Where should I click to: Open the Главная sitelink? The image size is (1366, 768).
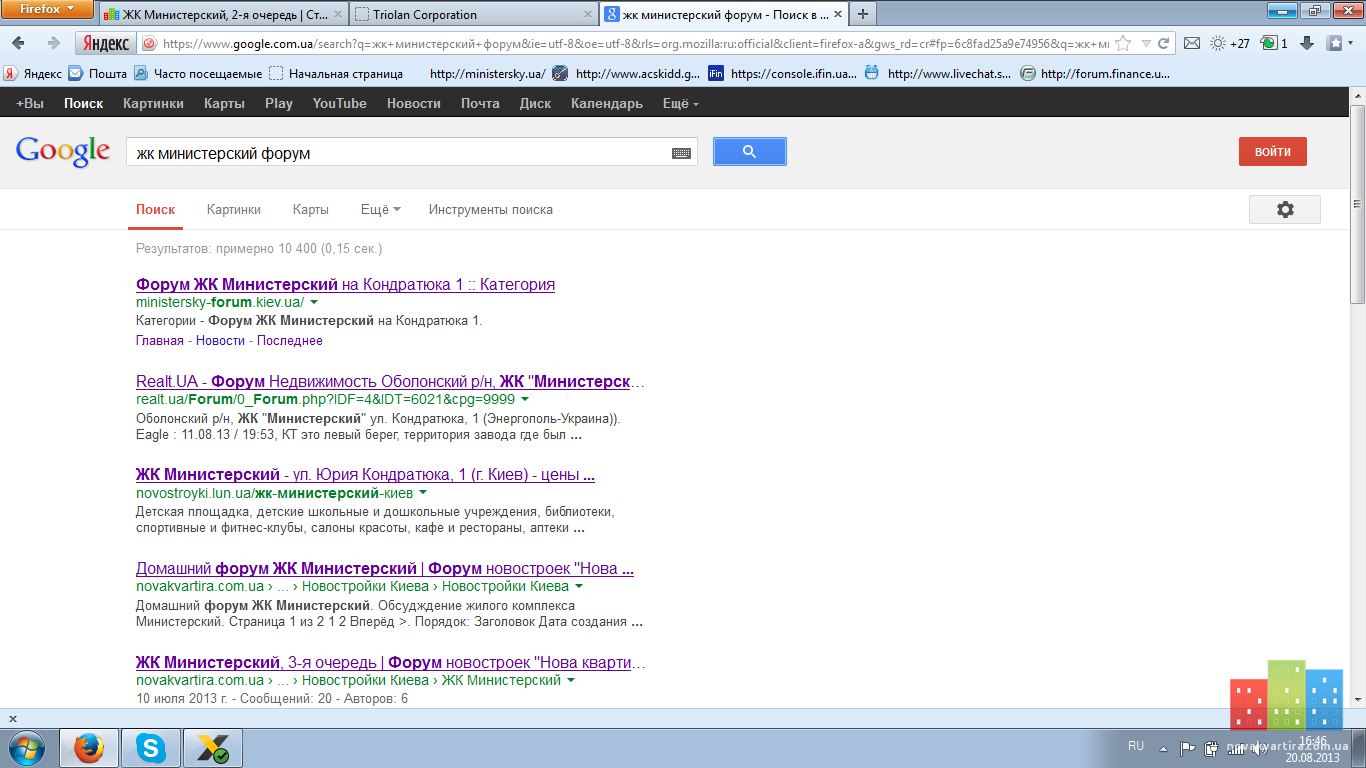(x=160, y=340)
